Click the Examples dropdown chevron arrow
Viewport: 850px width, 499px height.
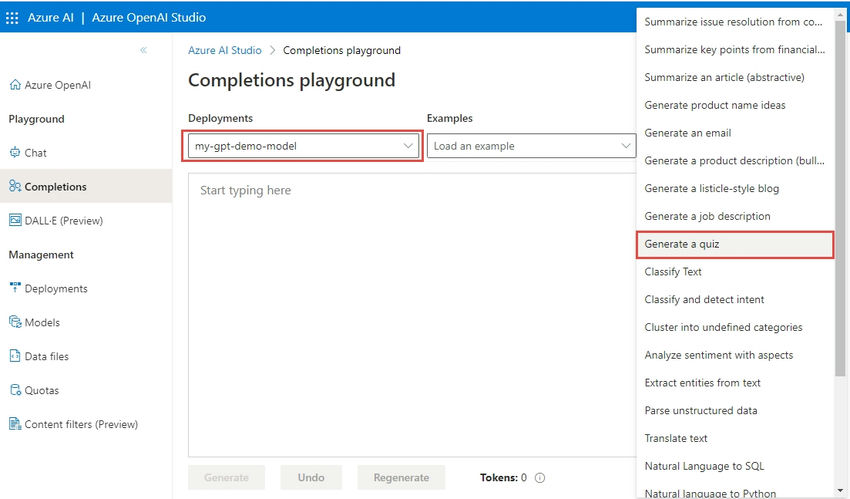[626, 146]
